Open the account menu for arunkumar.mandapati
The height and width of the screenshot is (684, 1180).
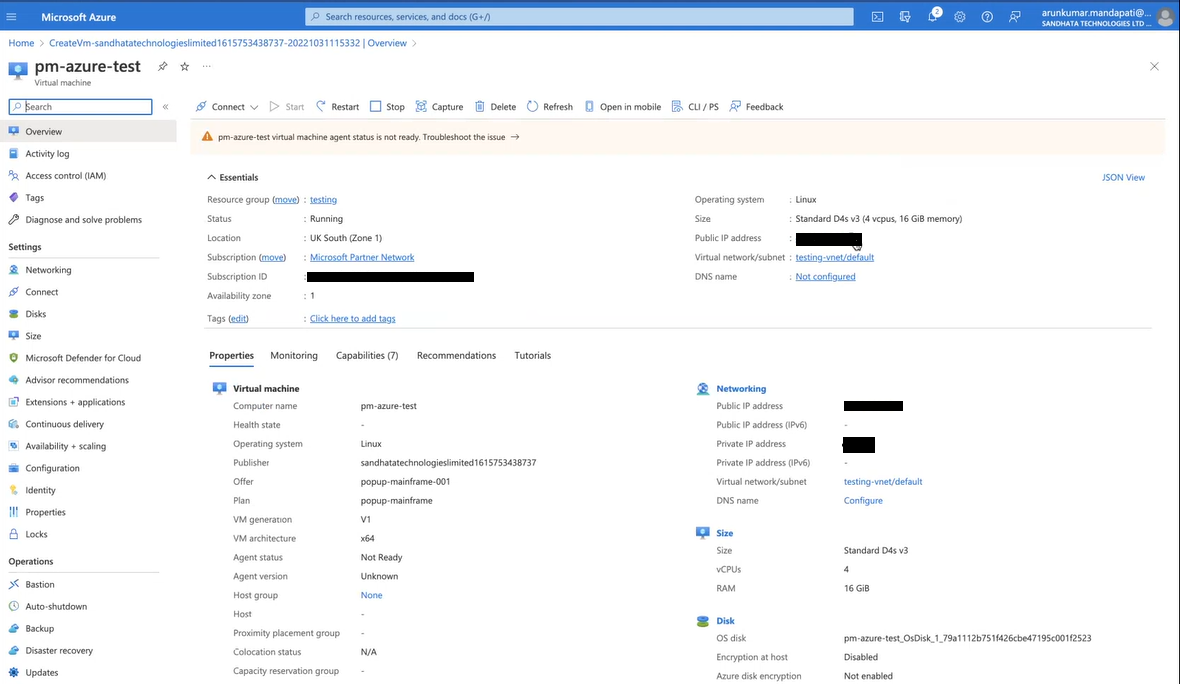(x=1106, y=17)
